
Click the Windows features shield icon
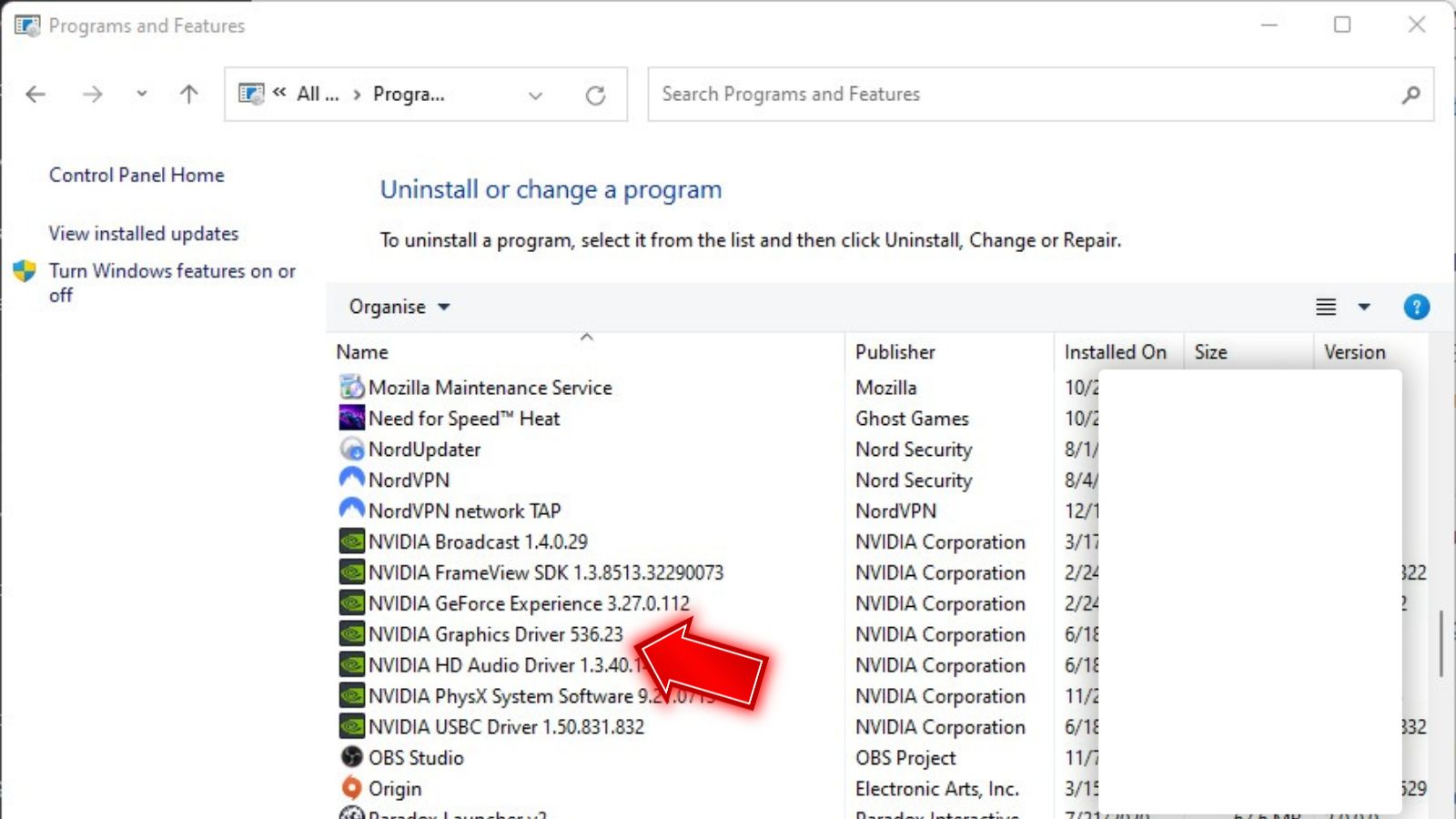pos(25,271)
